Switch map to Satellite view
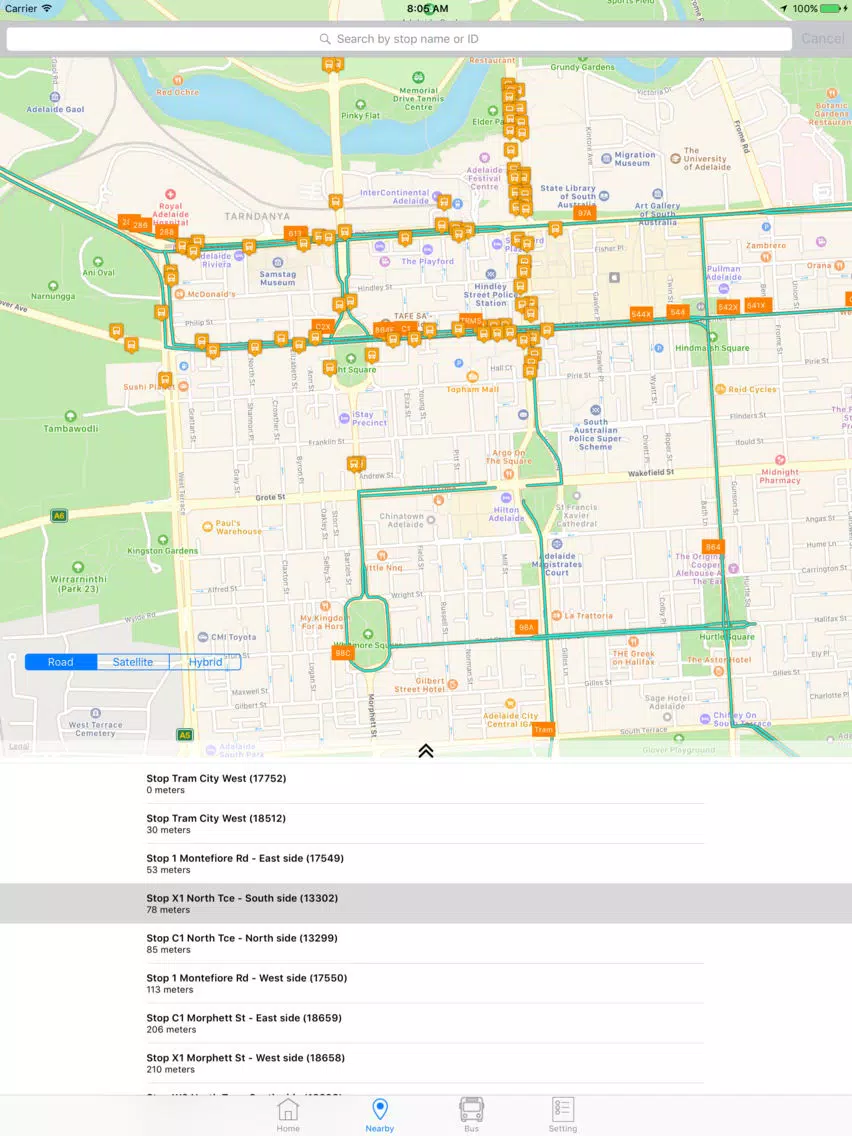The image size is (852, 1136). tap(133, 661)
